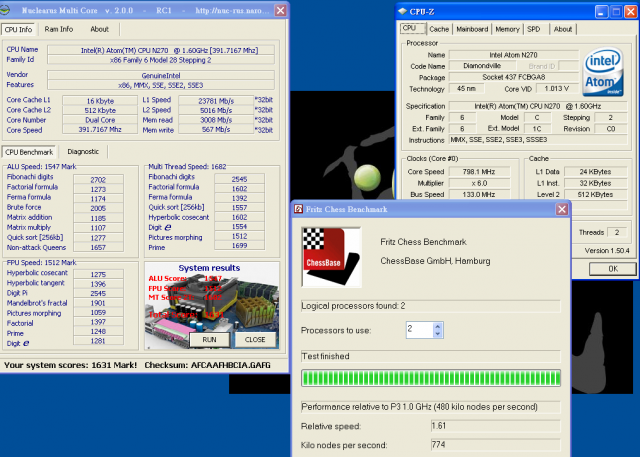Click the Features field x86, MMX, SSE
Image resolution: width=640 pixels, height=457 pixels.
(x=161, y=85)
